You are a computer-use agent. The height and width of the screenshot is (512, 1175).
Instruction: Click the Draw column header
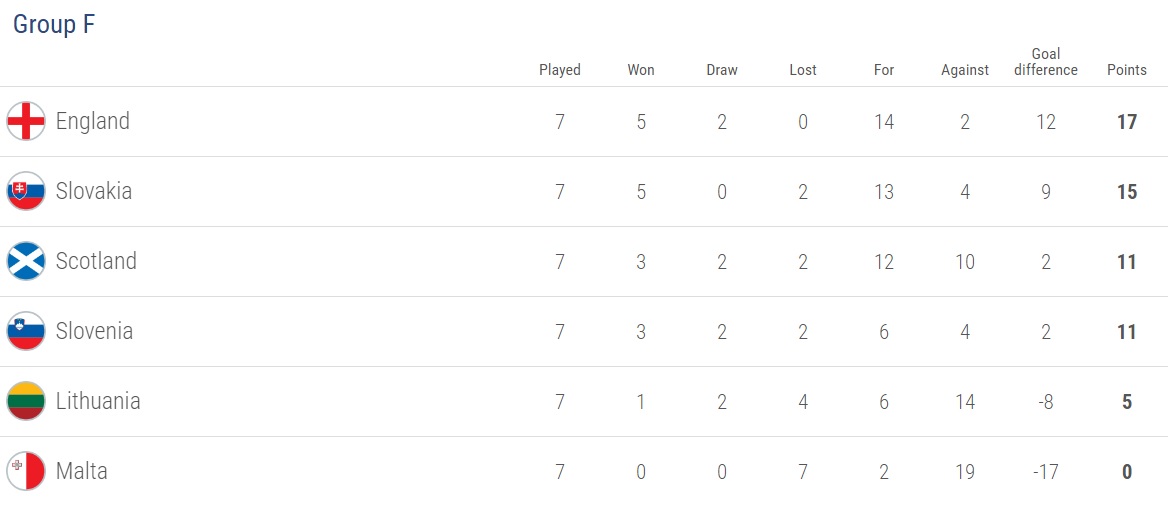pyautogui.click(x=722, y=70)
